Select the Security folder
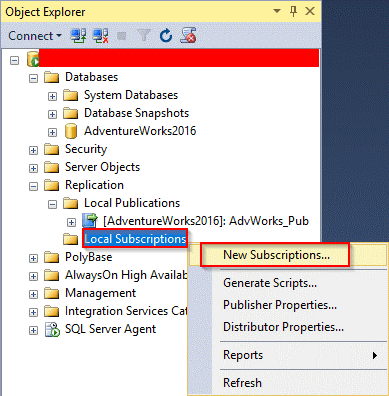 pyautogui.click(x=86, y=149)
